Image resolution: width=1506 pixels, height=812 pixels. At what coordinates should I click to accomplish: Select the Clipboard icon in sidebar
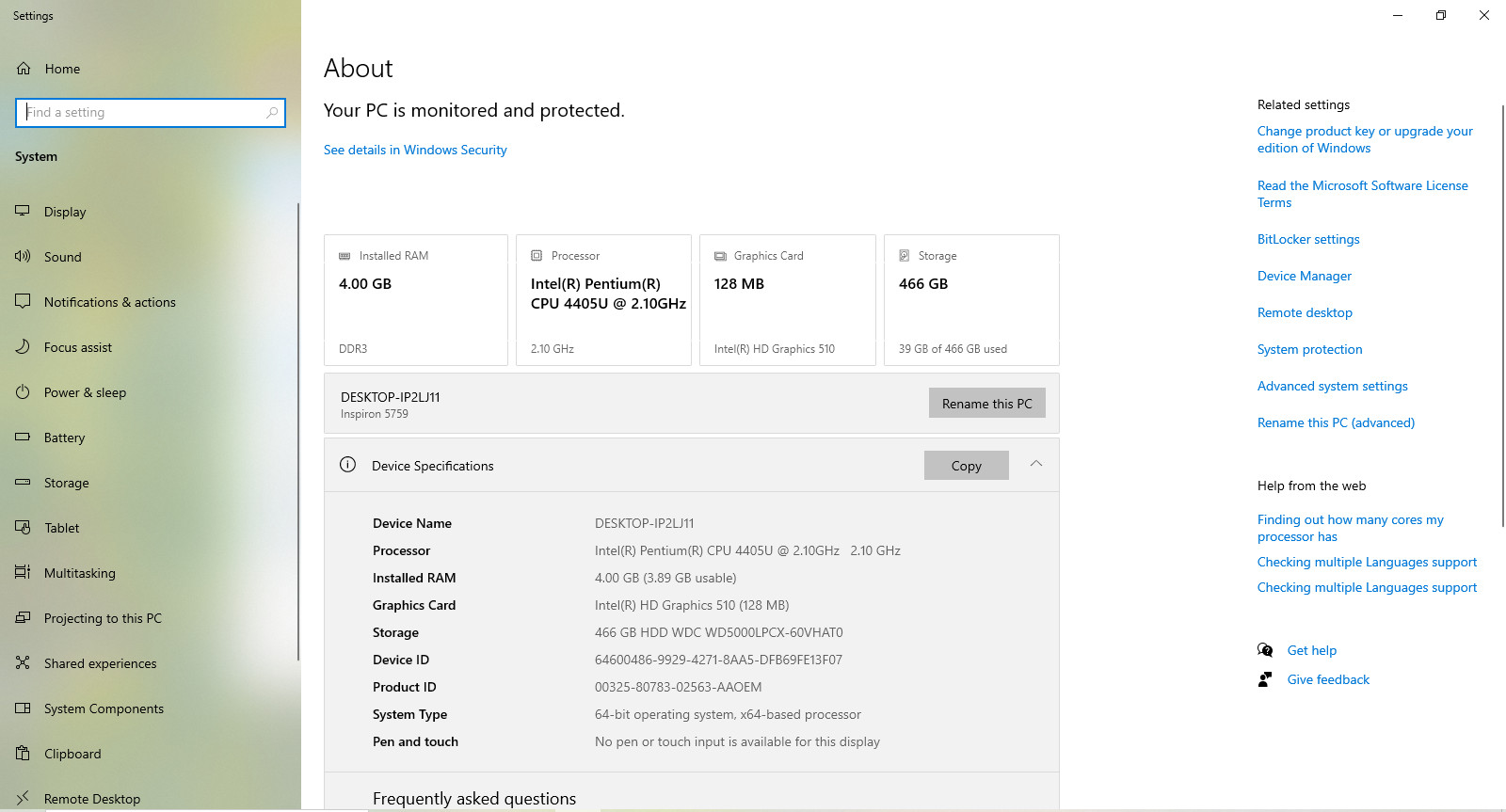click(x=23, y=753)
